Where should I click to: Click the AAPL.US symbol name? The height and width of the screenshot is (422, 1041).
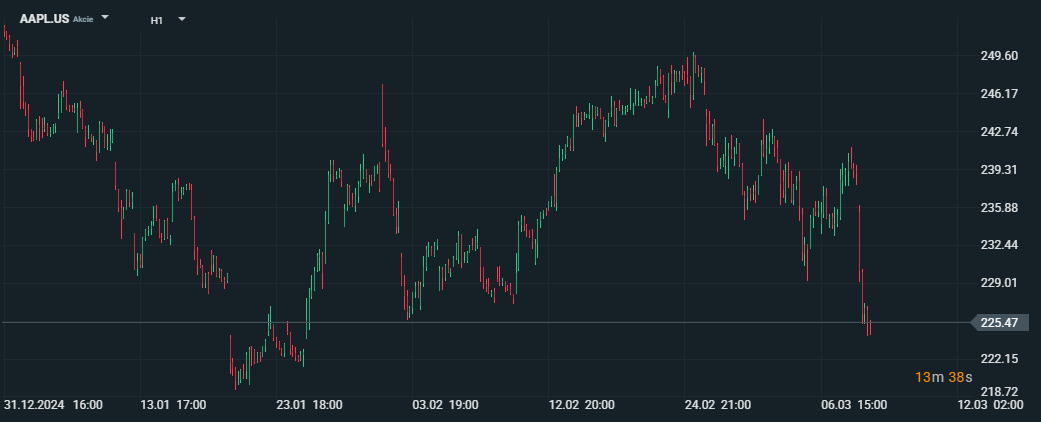(44, 19)
